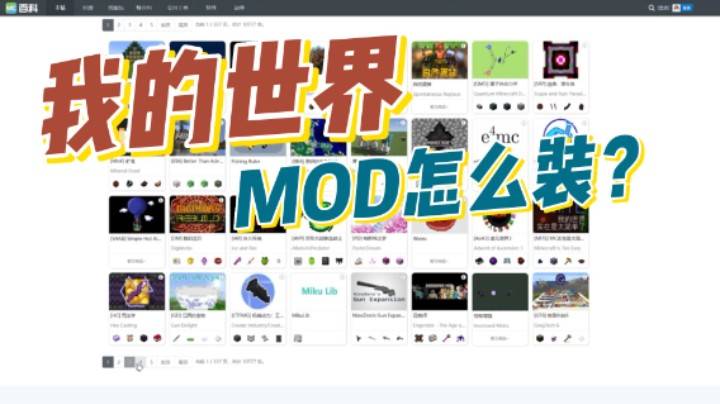Open the Improved Mobs text link
Screen dimensions: 720x404
point(491,325)
